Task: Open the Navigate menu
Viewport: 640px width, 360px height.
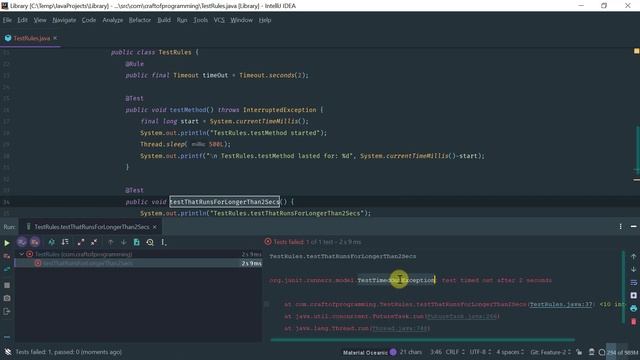Action: click(64, 20)
